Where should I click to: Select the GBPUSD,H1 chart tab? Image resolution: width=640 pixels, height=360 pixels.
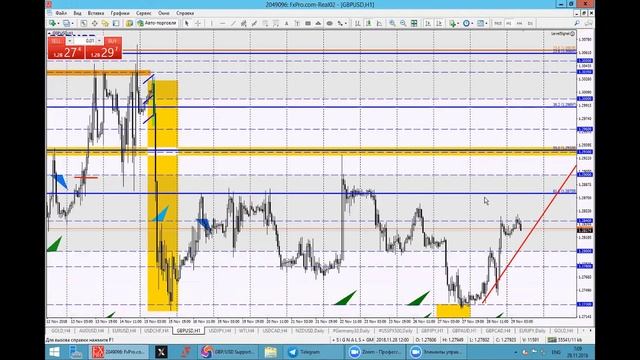coord(189,331)
